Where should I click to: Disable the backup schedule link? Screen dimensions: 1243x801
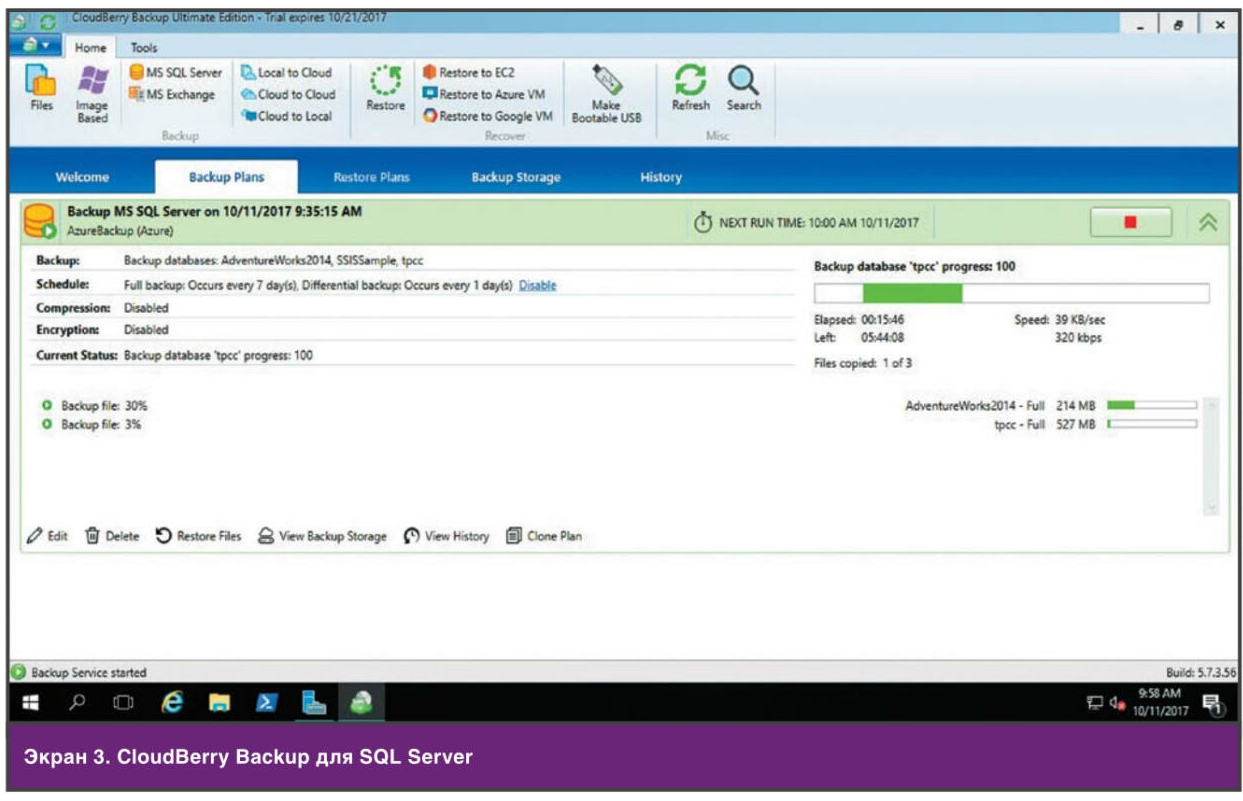pos(537,285)
